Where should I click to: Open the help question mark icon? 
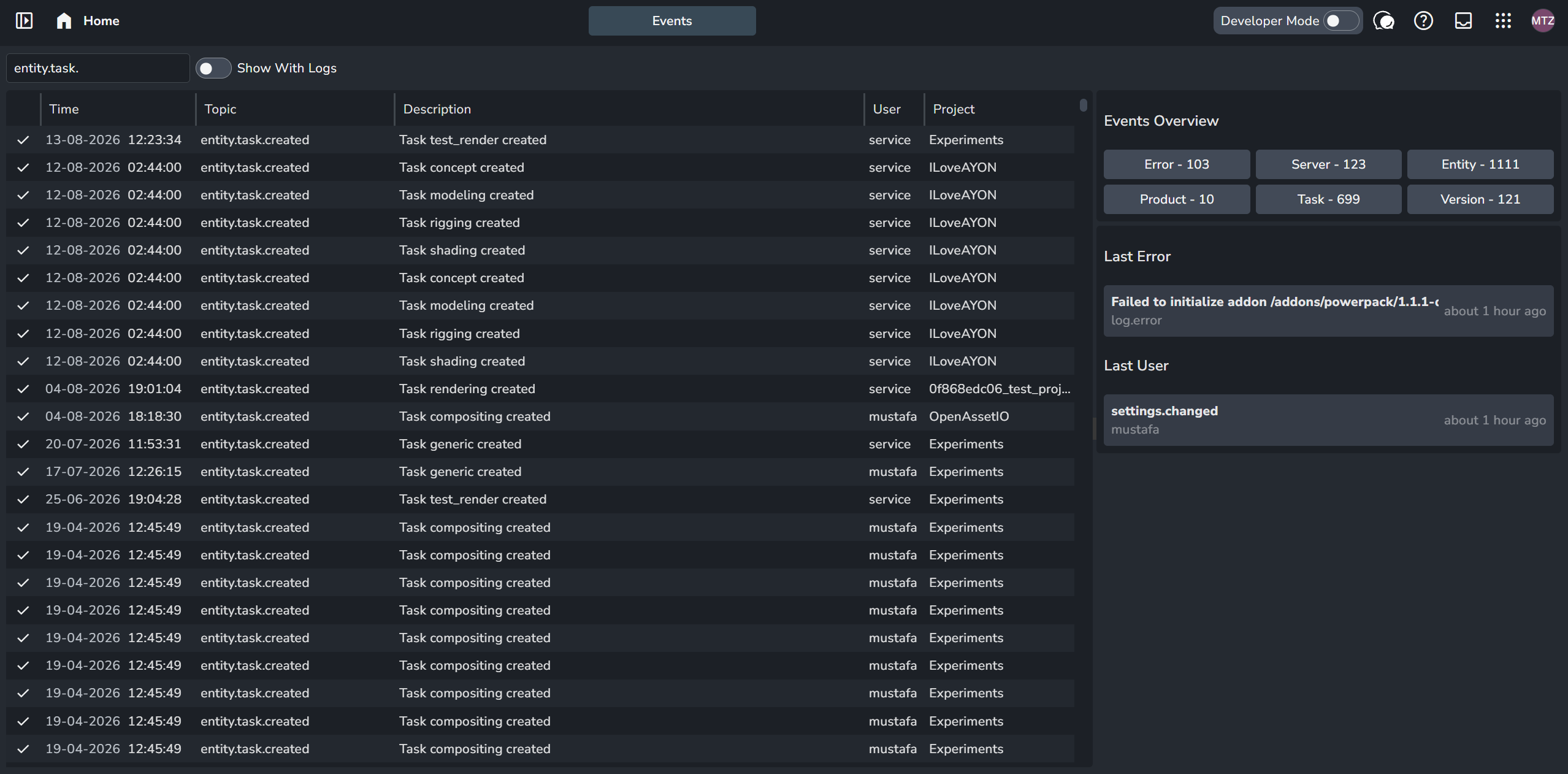1423,21
